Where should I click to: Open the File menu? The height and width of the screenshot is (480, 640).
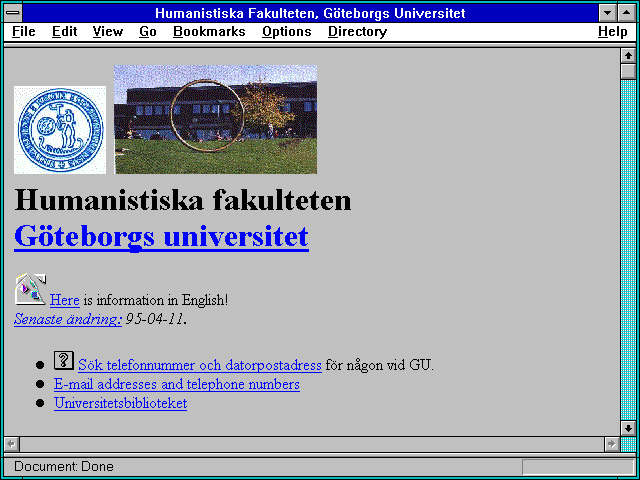24,32
